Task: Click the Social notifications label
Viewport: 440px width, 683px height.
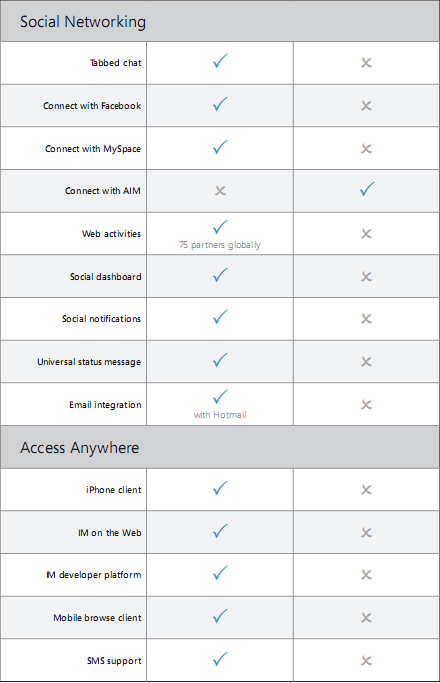Action: click(102, 319)
